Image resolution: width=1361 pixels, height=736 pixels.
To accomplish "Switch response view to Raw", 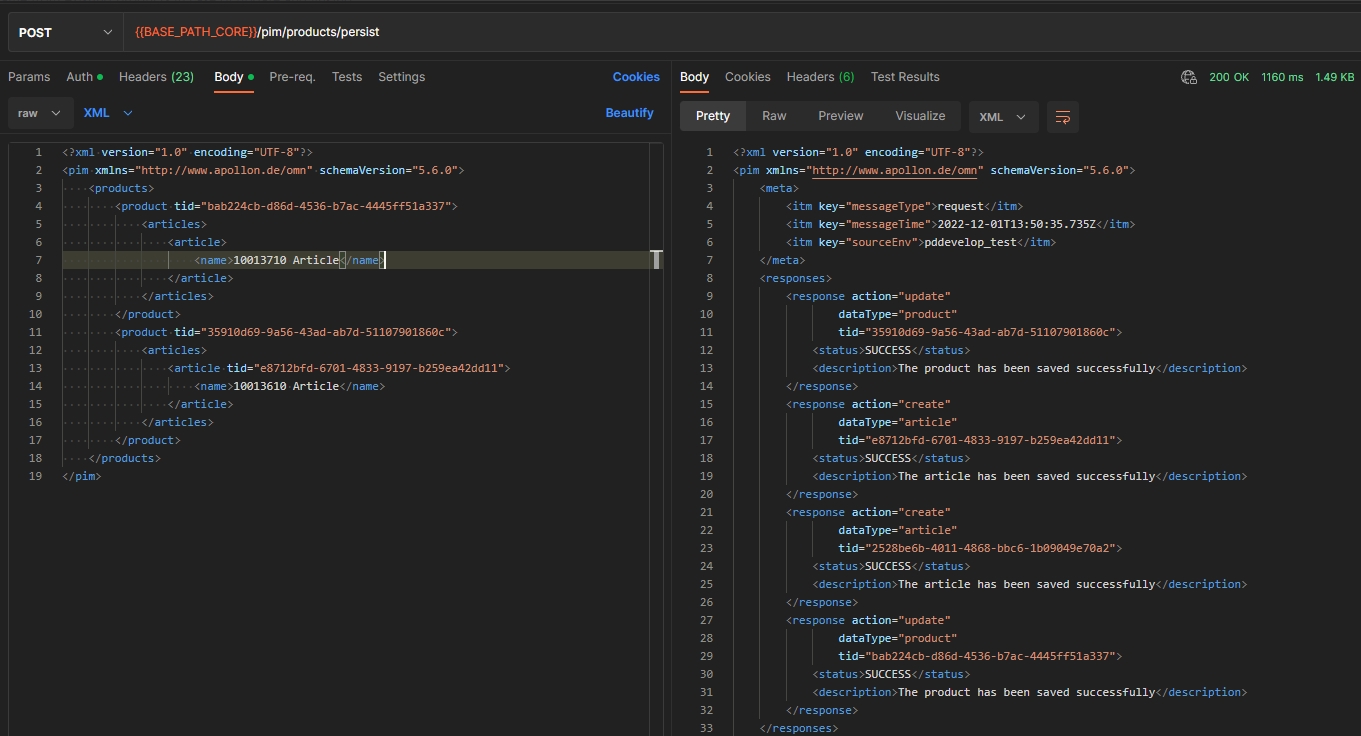I will pyautogui.click(x=774, y=116).
